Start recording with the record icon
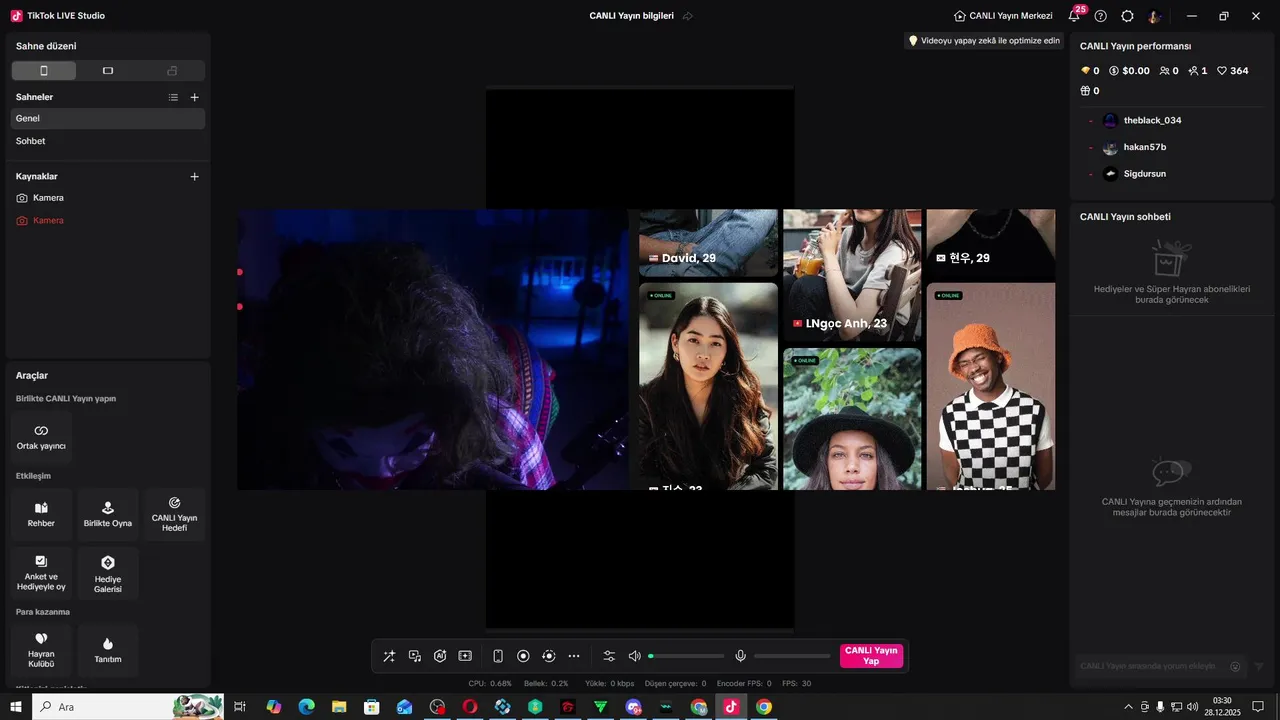1280x720 pixels. [523, 656]
